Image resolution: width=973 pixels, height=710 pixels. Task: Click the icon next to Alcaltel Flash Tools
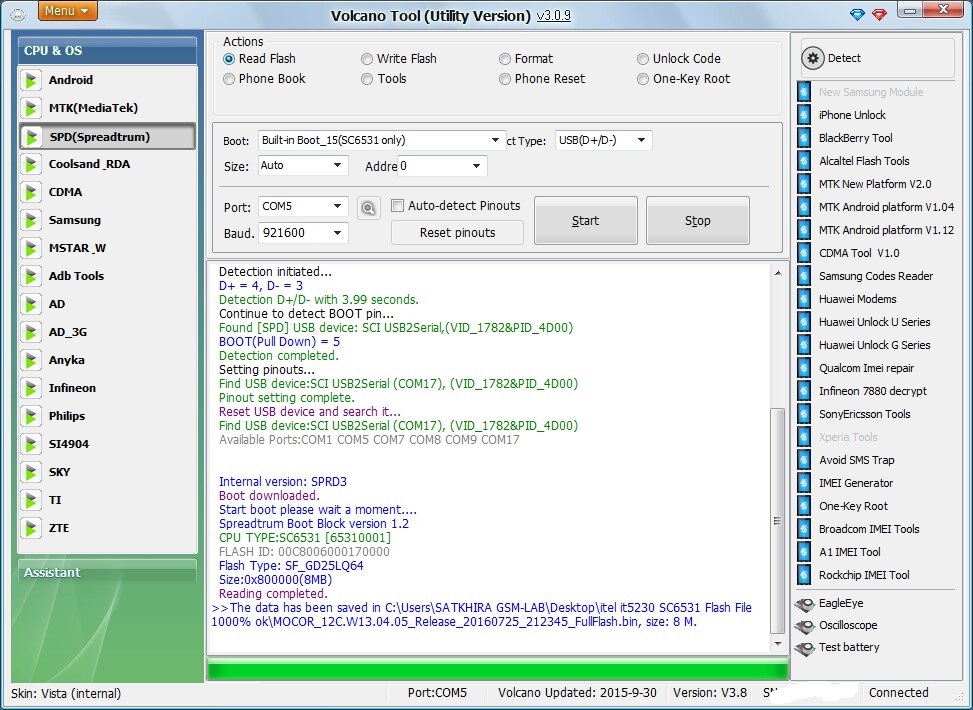coord(804,161)
